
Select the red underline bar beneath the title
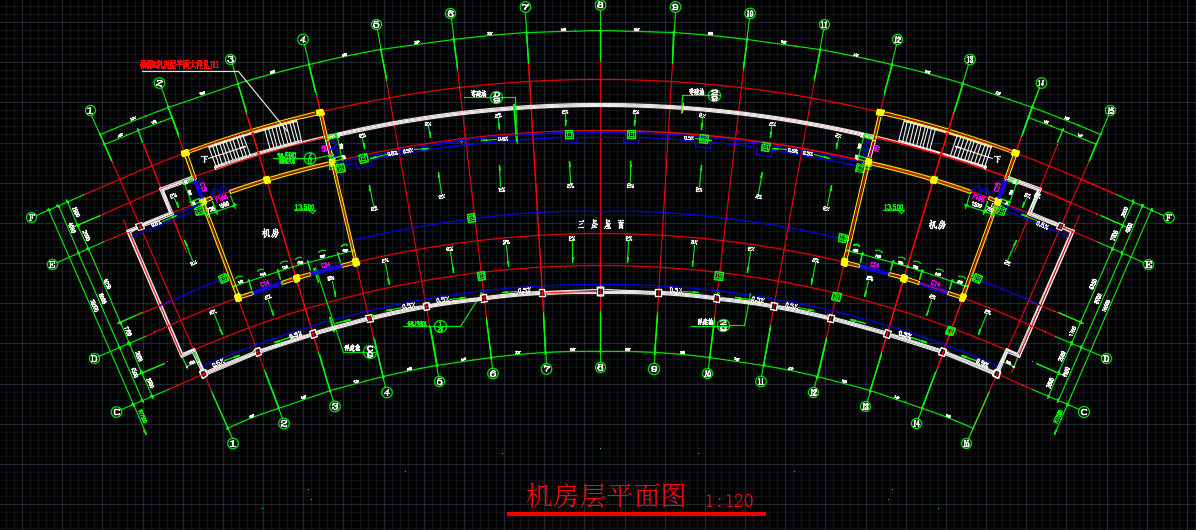(x=636, y=514)
